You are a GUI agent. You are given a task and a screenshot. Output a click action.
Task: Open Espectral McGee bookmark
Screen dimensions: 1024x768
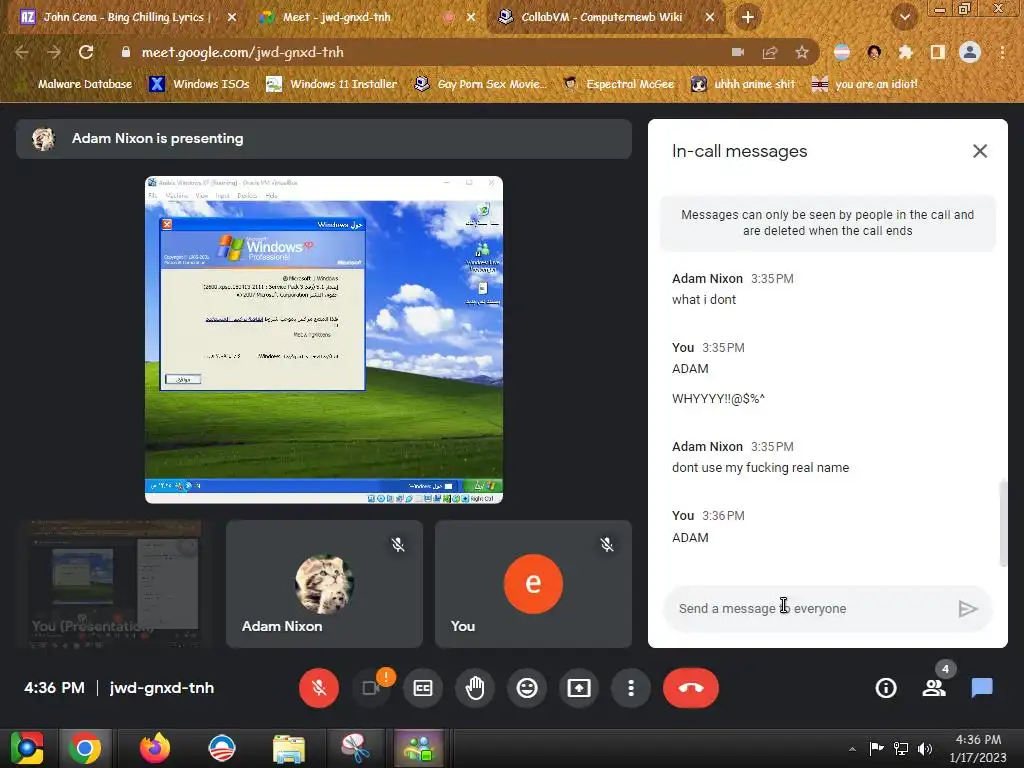point(618,84)
